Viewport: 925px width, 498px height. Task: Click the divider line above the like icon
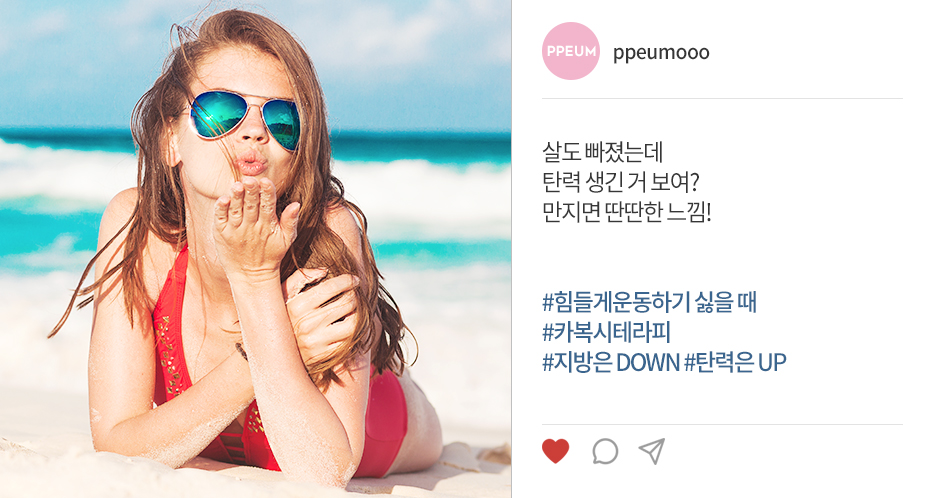click(722, 424)
